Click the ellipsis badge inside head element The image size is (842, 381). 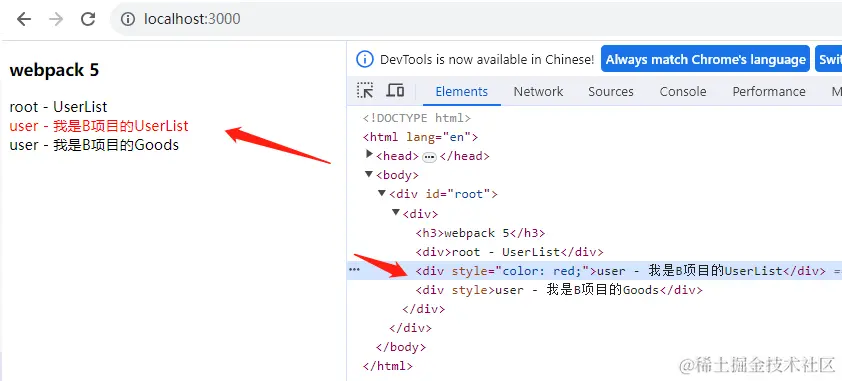(x=429, y=157)
